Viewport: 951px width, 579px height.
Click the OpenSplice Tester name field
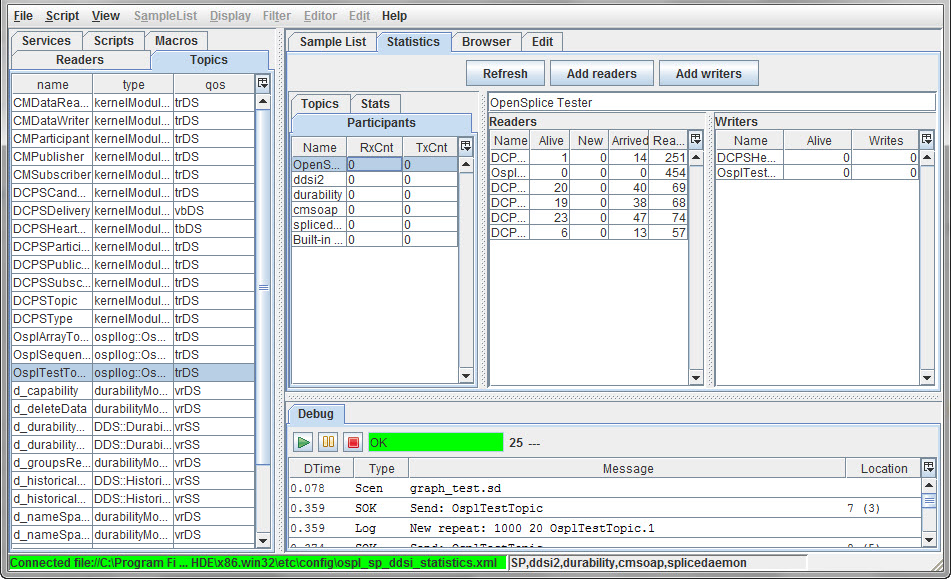point(711,102)
